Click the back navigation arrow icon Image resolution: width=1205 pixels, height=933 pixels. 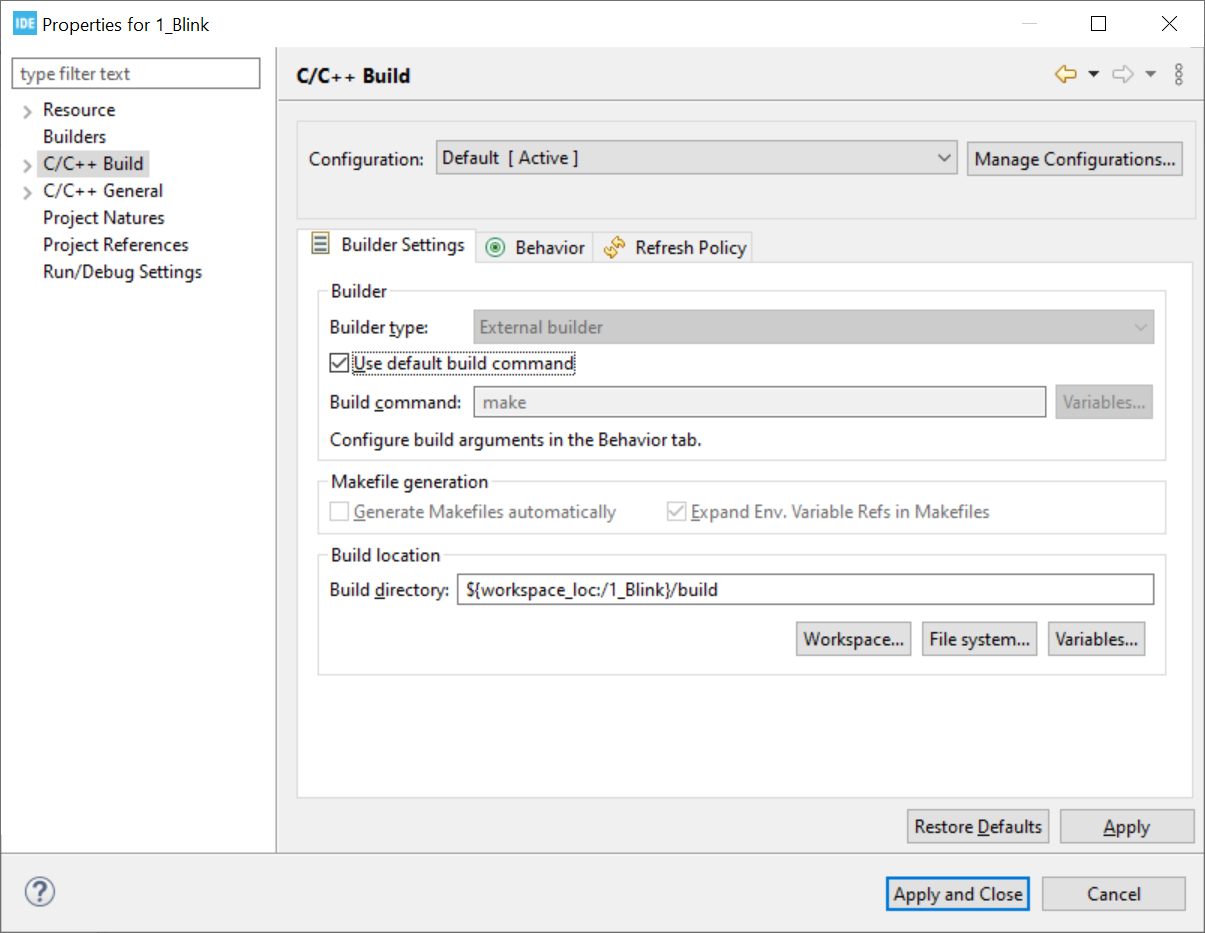coord(1065,75)
